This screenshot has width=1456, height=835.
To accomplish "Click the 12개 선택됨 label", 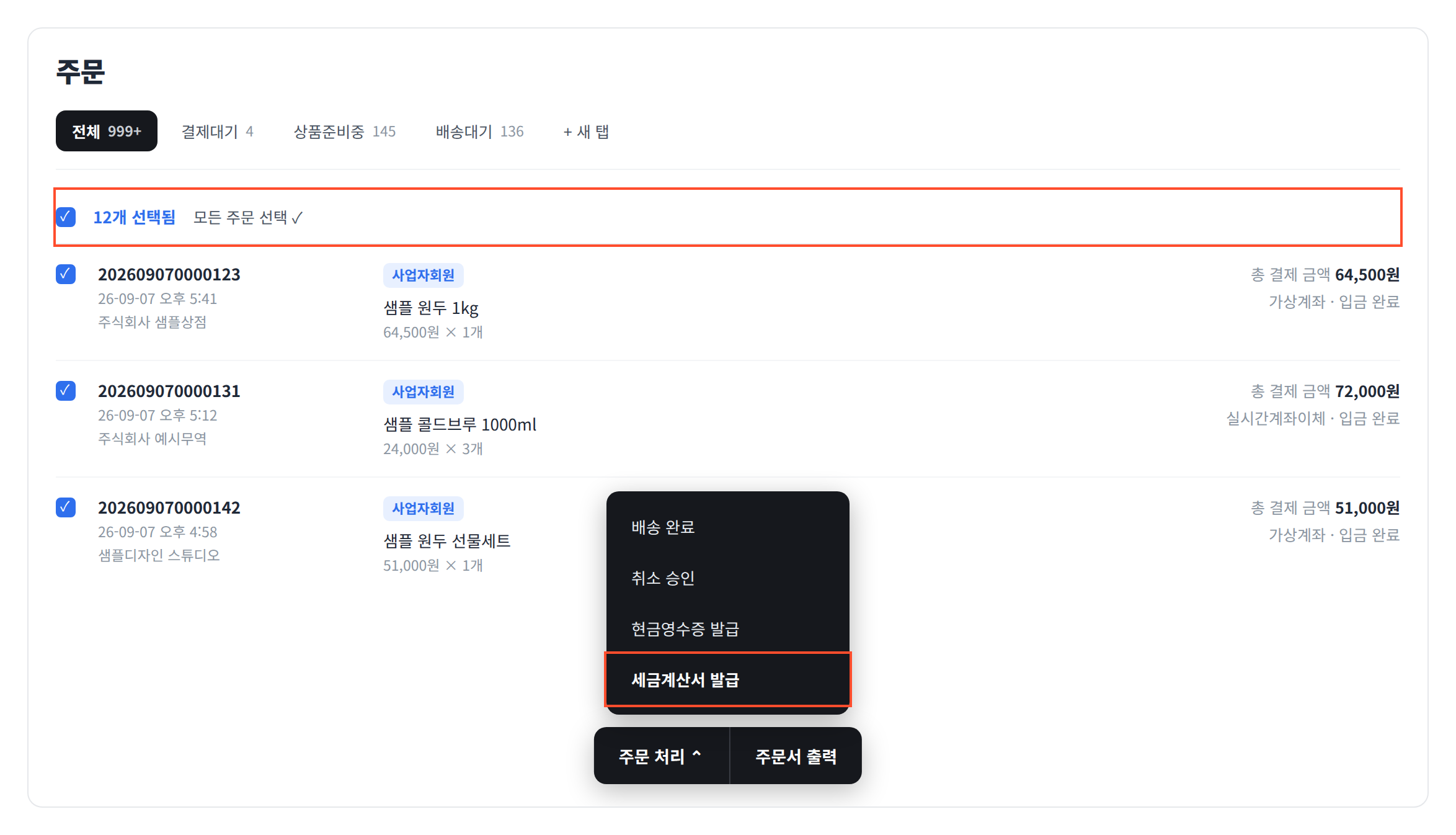I will pyautogui.click(x=135, y=218).
